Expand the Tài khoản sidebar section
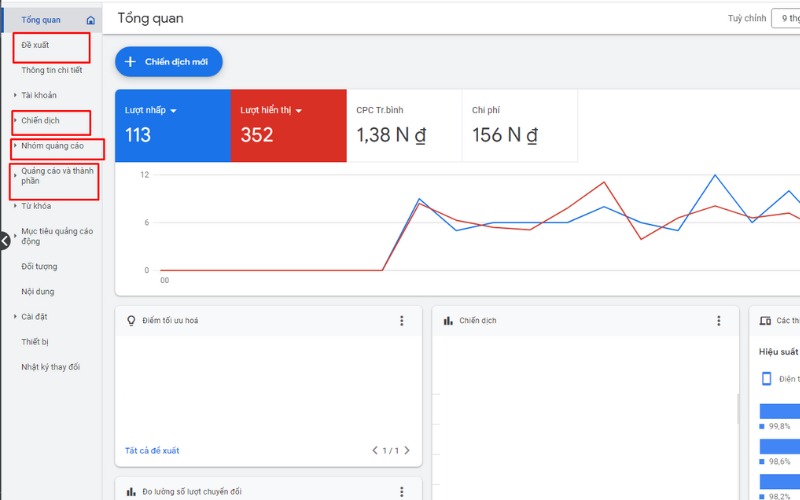The width and height of the screenshot is (800, 500). [x=15, y=96]
